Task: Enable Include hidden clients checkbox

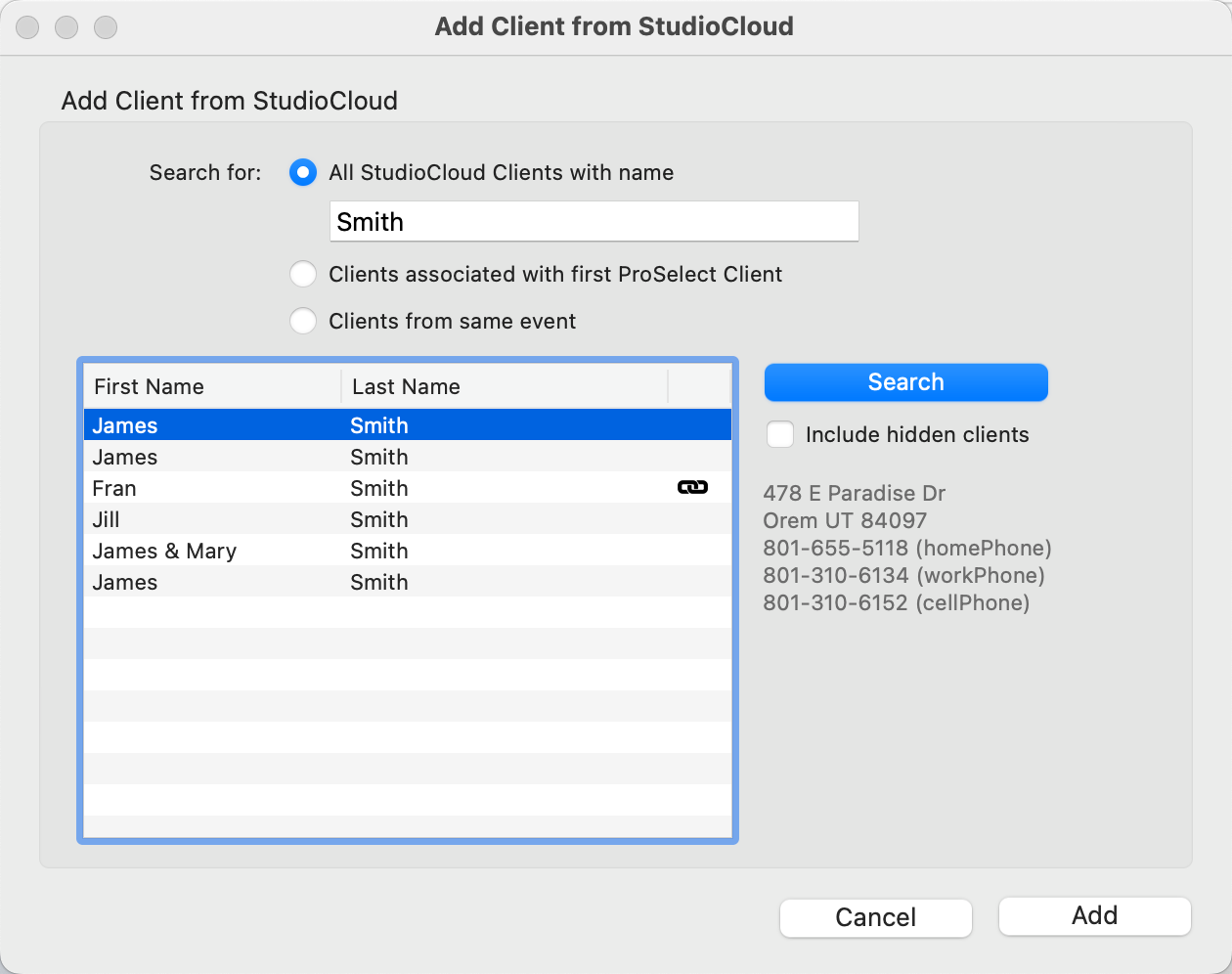Action: click(780, 435)
